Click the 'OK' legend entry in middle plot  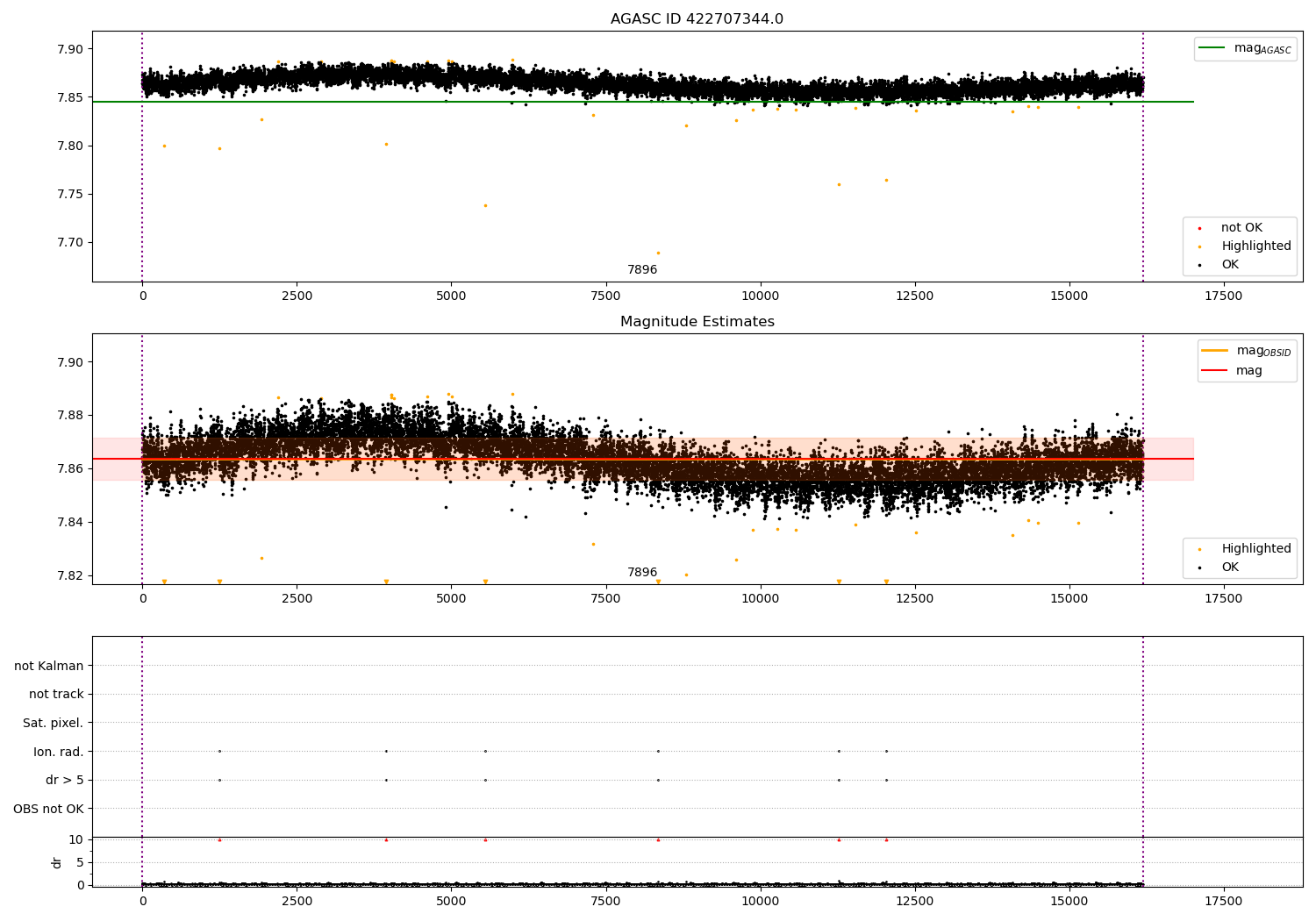(x=1230, y=568)
